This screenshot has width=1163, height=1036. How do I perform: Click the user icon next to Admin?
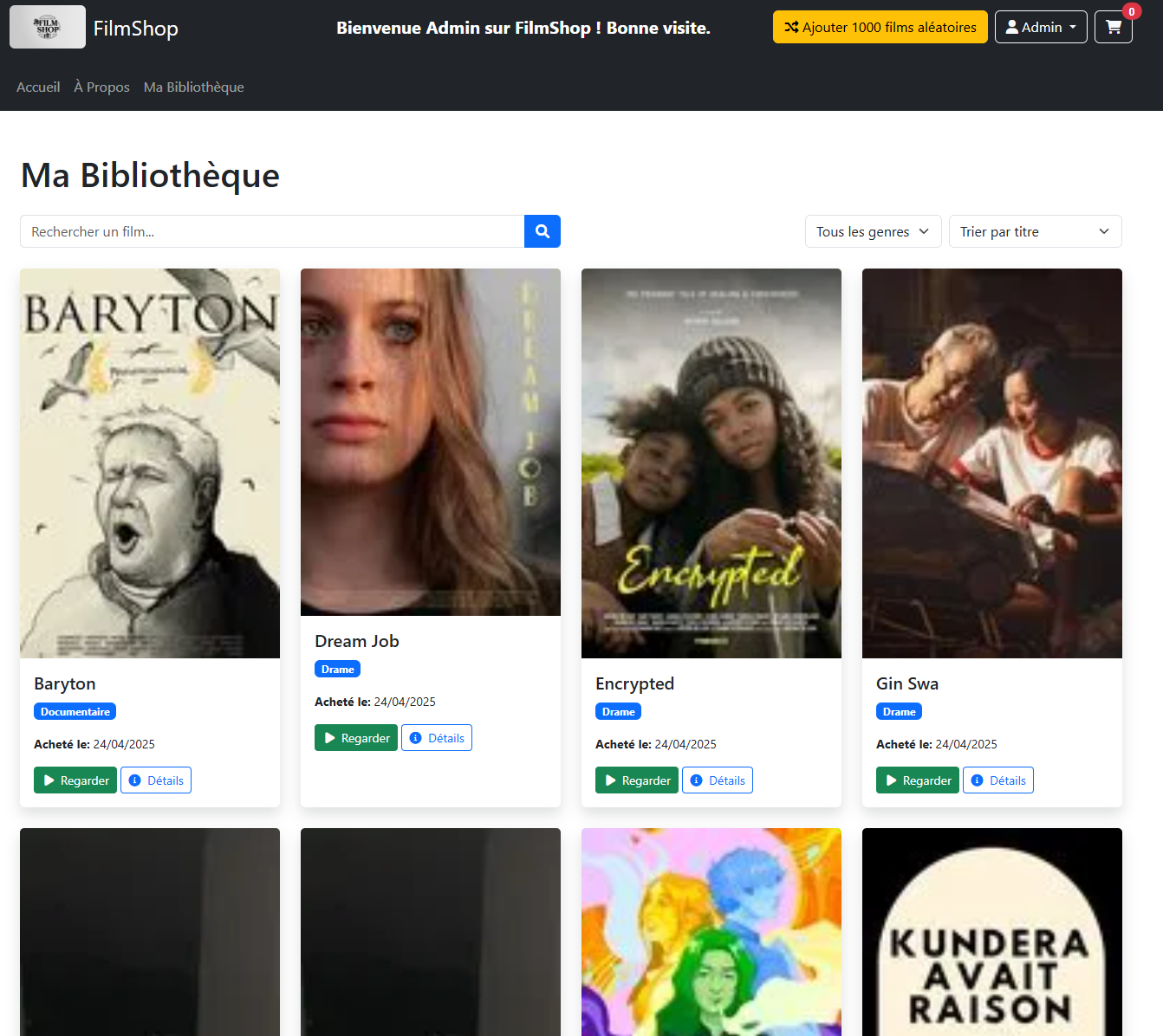(1012, 26)
